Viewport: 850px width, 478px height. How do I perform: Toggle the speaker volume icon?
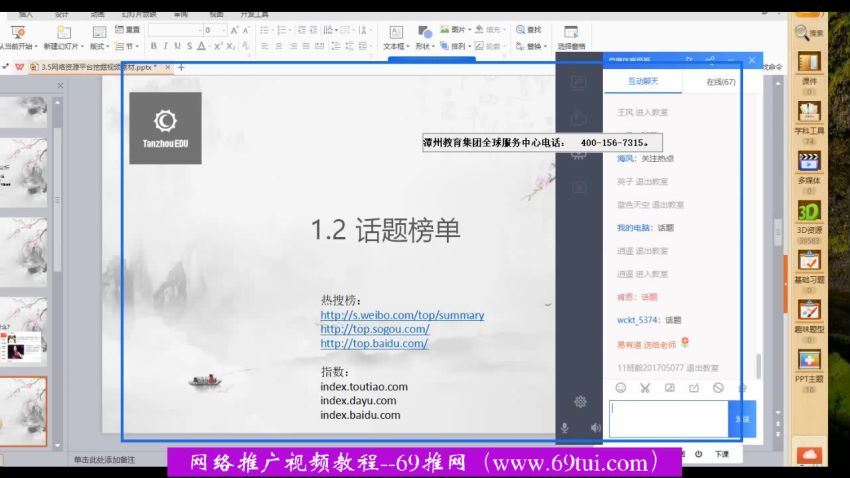click(595, 428)
